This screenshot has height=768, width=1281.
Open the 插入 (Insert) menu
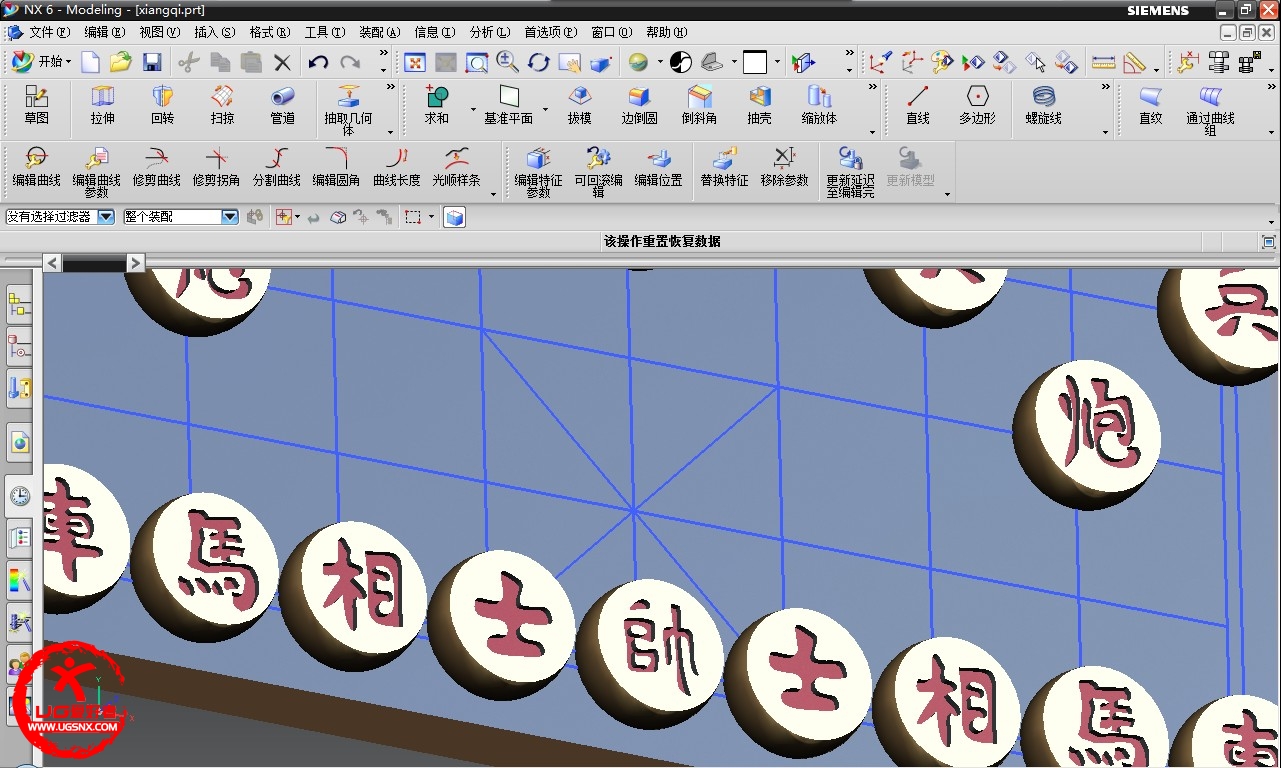[x=215, y=32]
